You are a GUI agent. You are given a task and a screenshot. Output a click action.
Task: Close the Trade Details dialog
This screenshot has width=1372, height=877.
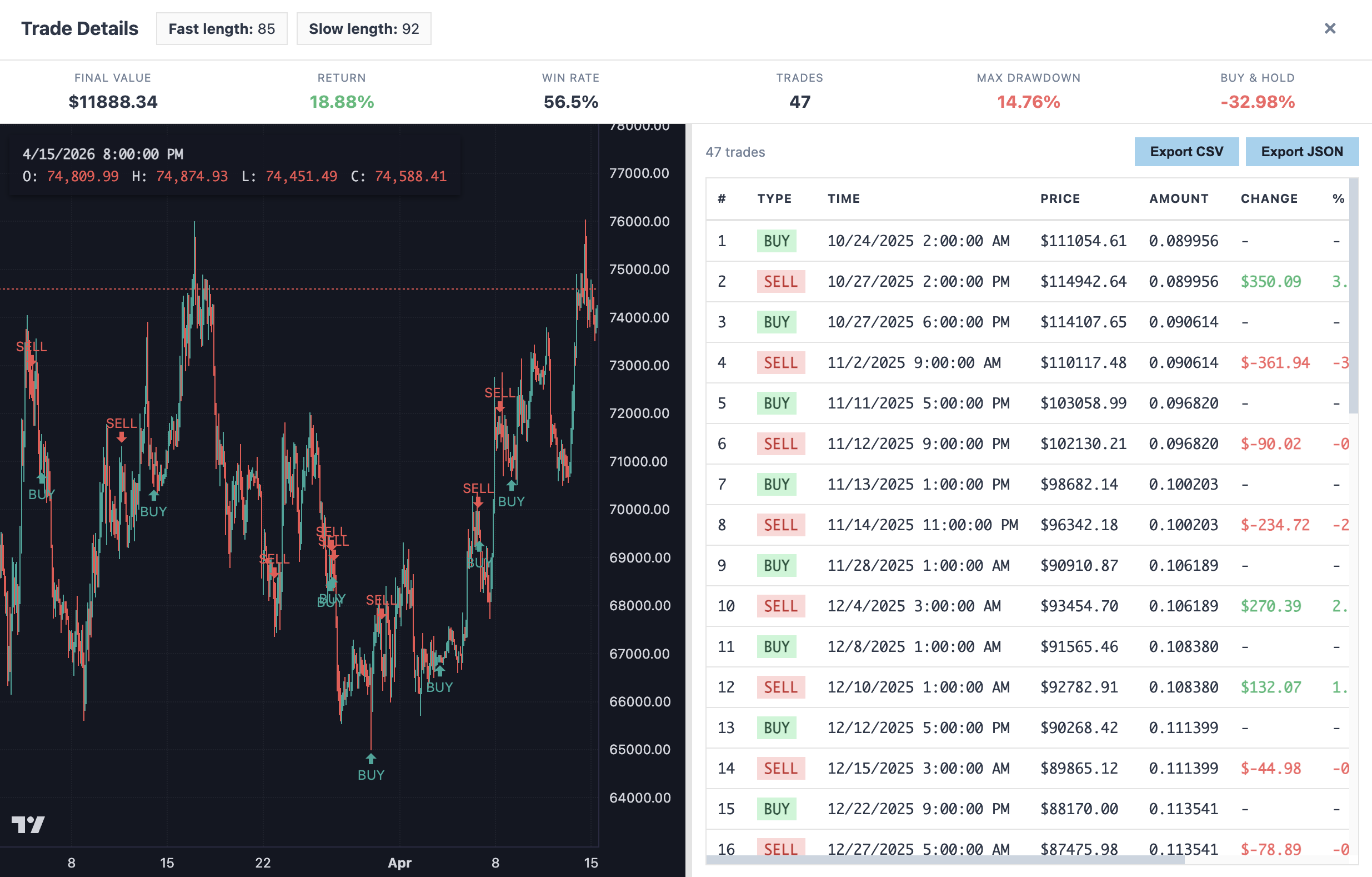point(1330,28)
